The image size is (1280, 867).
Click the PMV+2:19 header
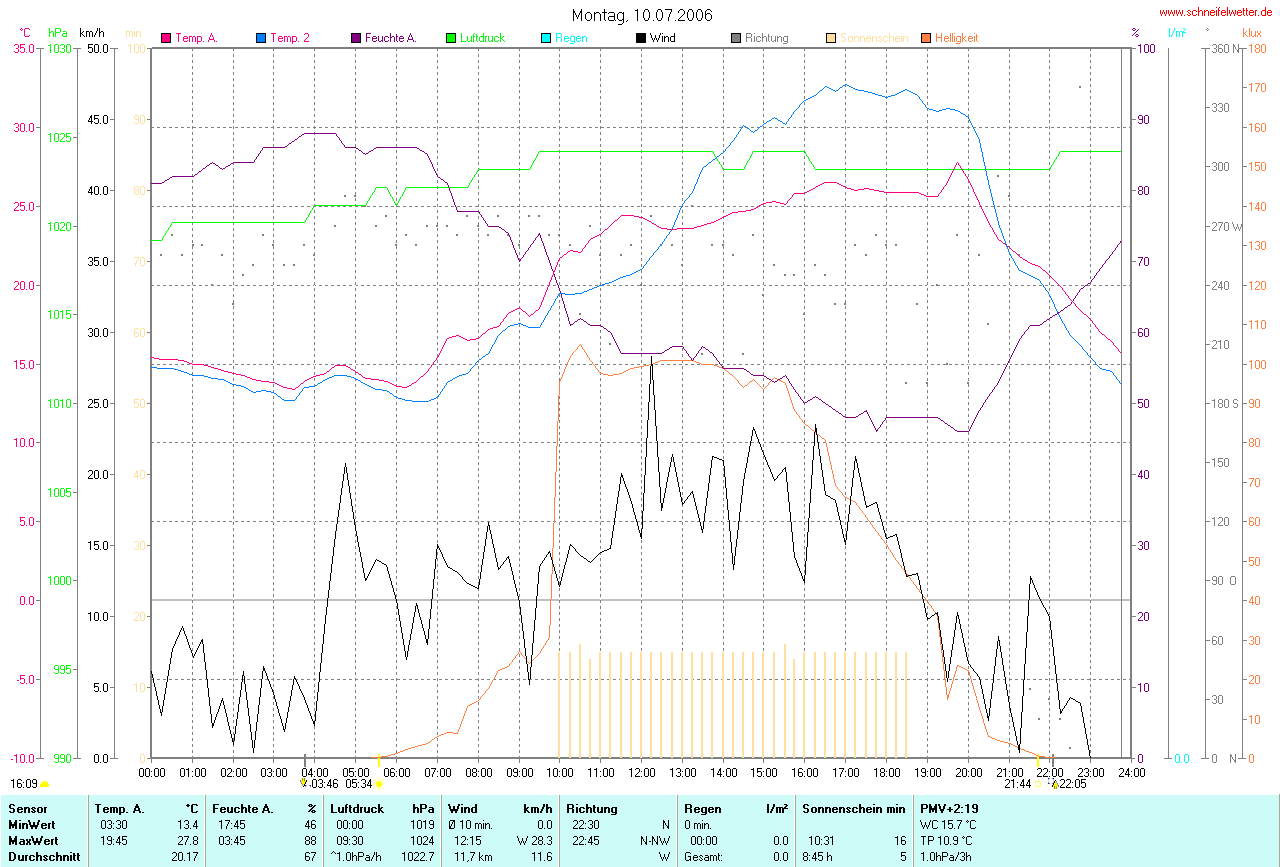(950, 808)
